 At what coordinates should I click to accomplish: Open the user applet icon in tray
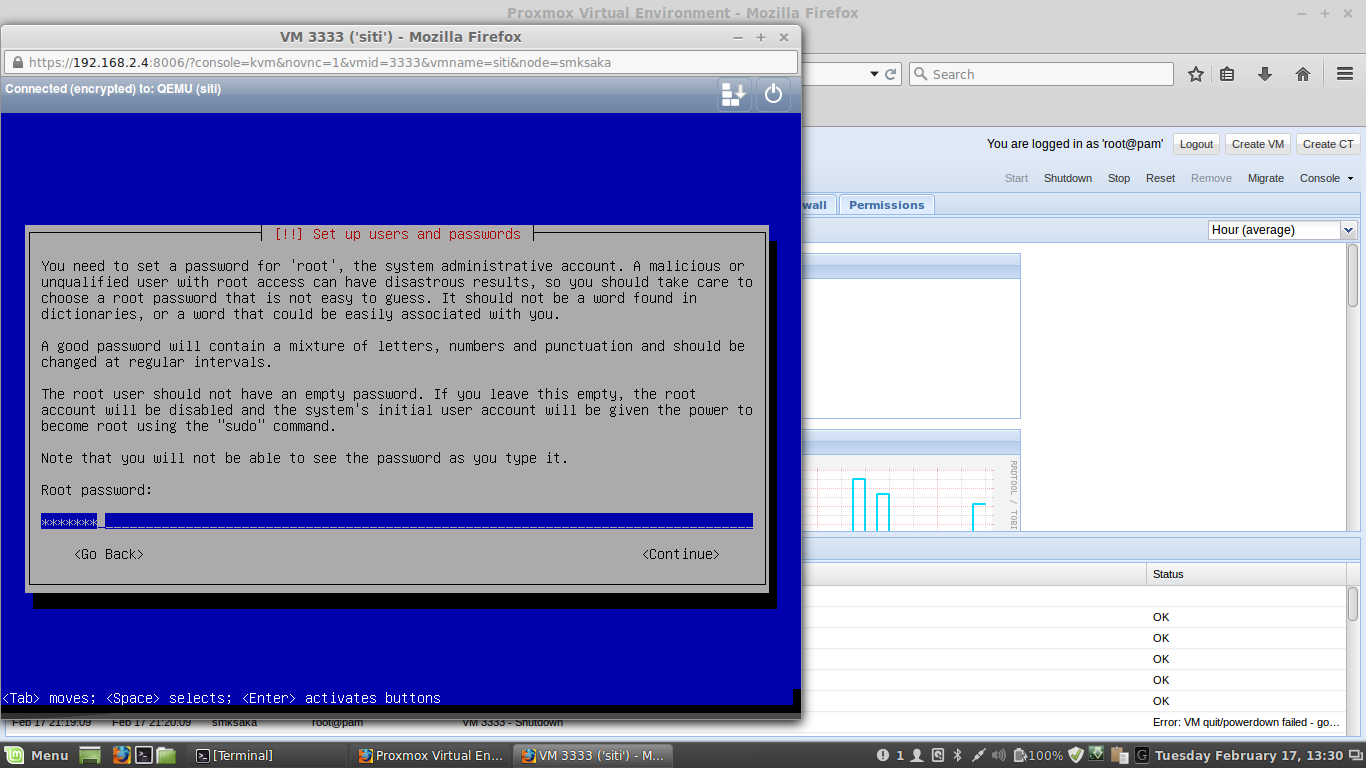[917, 755]
